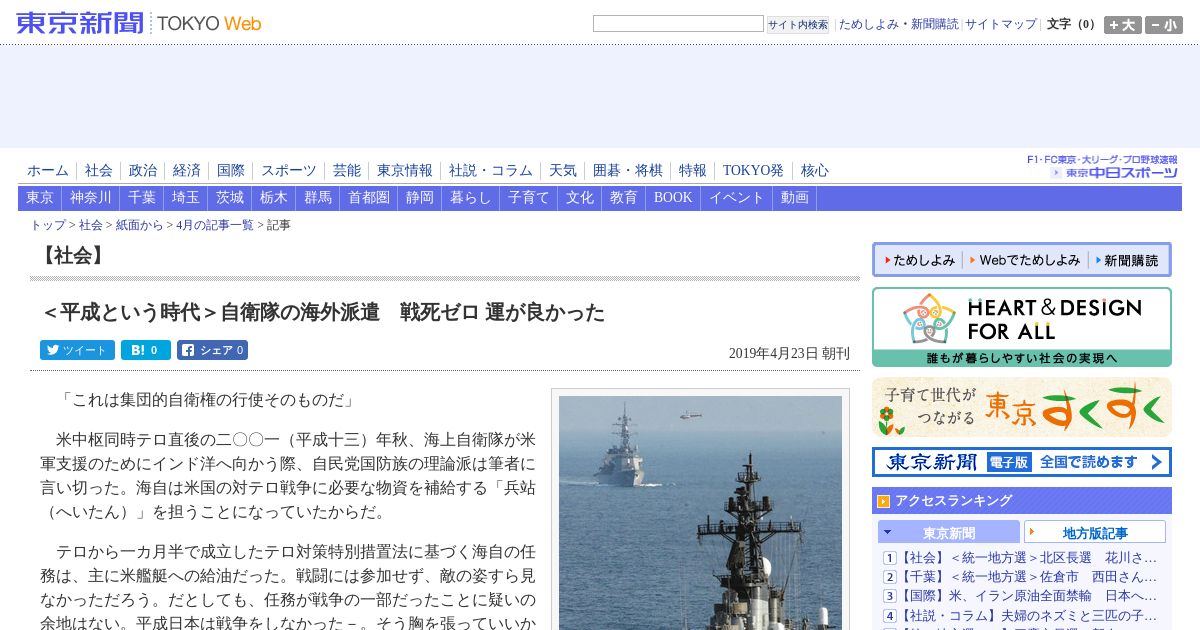1200x630 pixels.
Task: Open the 経済 navigation item
Action: pyautogui.click(x=187, y=171)
